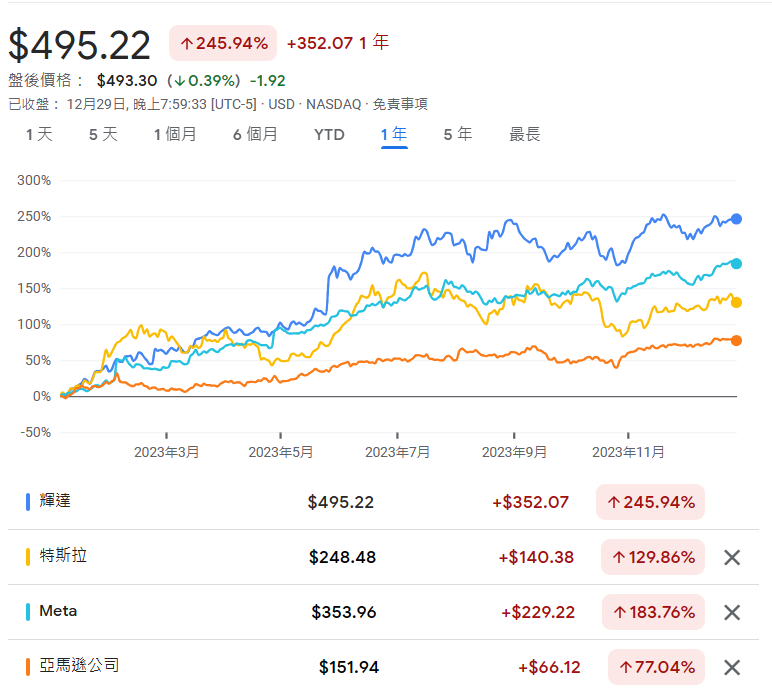Switch to the 5 天 range tab

103,134
